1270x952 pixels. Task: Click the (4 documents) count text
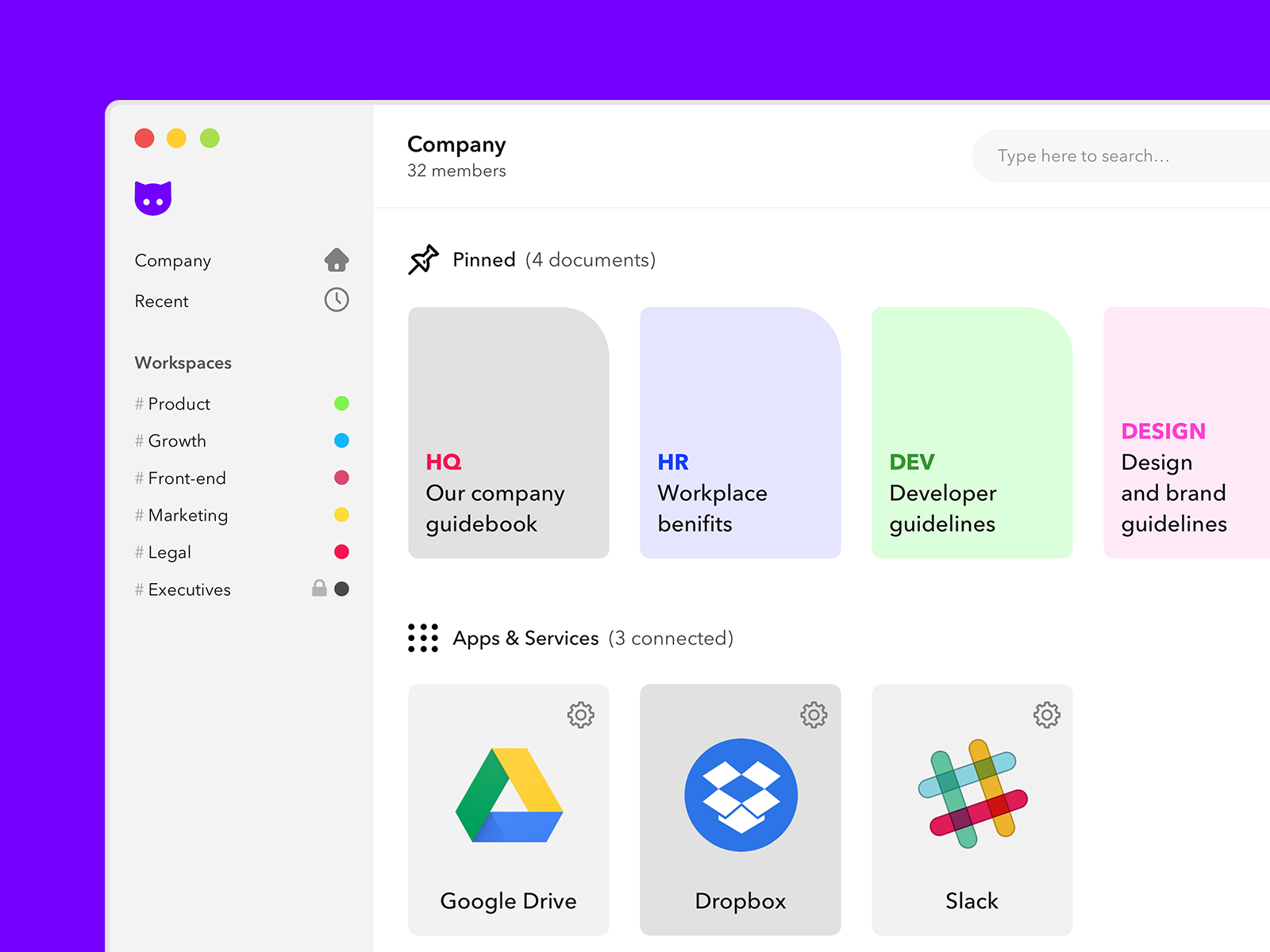click(x=591, y=259)
